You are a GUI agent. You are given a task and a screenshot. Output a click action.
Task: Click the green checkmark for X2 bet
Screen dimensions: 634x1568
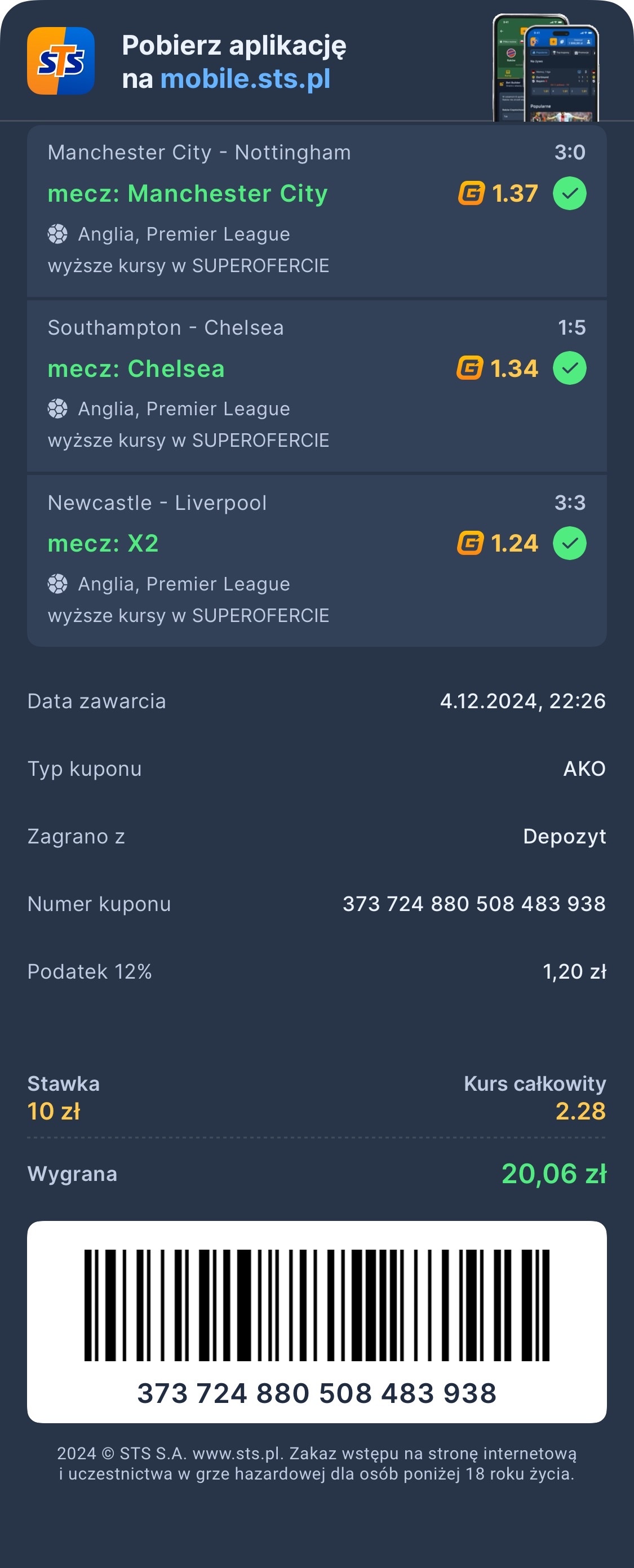click(x=569, y=543)
